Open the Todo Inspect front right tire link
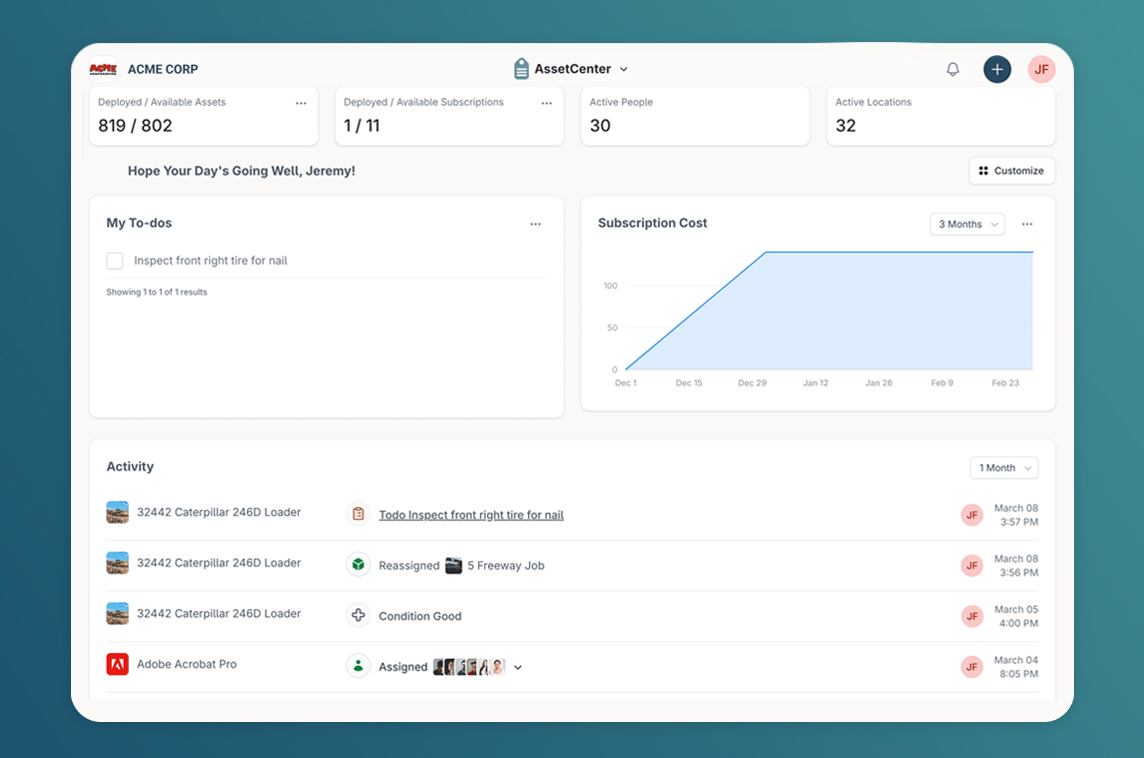This screenshot has width=1144, height=758. pos(471,515)
